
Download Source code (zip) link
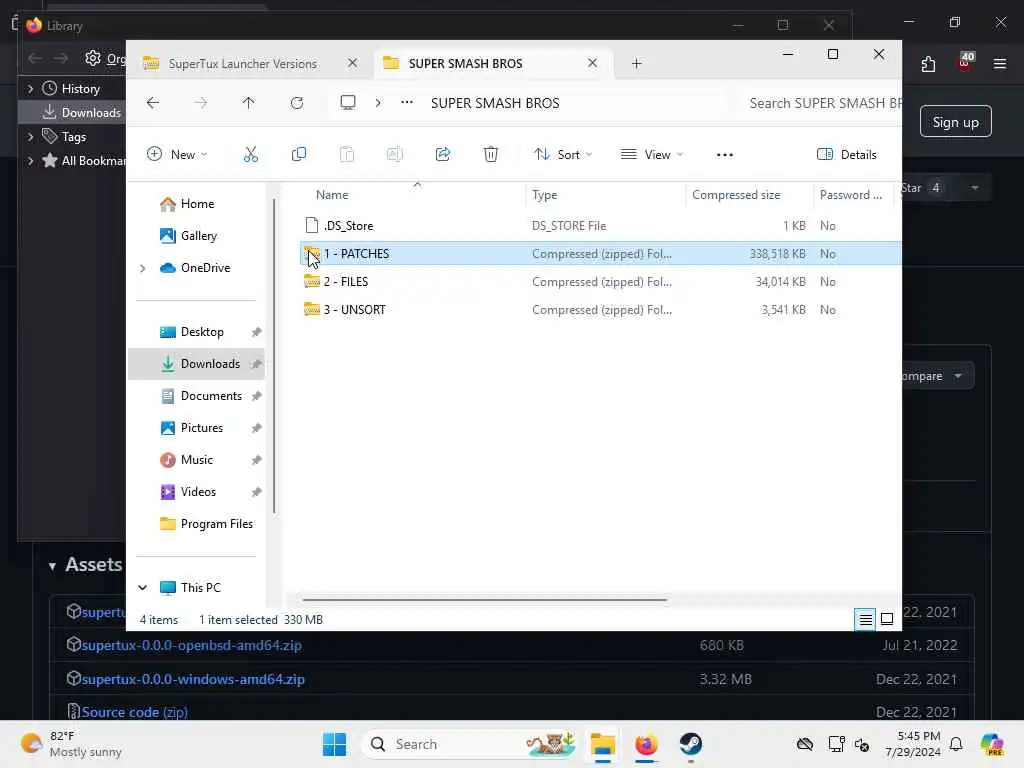135,712
